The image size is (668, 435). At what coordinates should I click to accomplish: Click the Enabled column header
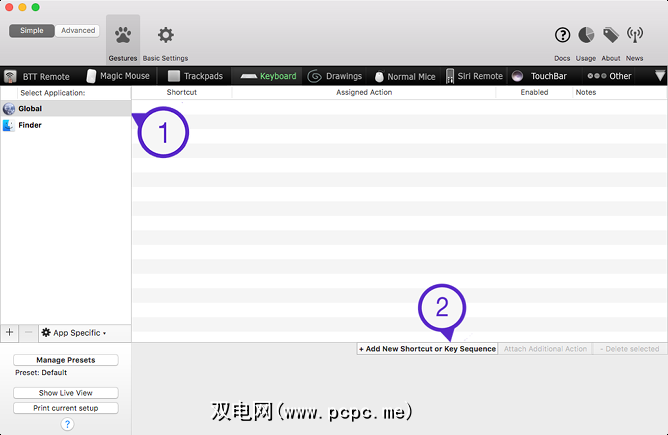(534, 92)
